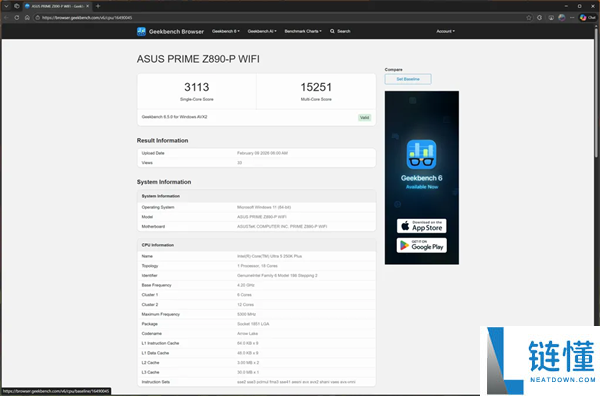Click Geekbench 6.5.0 for Windows AVX2 text

(x=174, y=117)
